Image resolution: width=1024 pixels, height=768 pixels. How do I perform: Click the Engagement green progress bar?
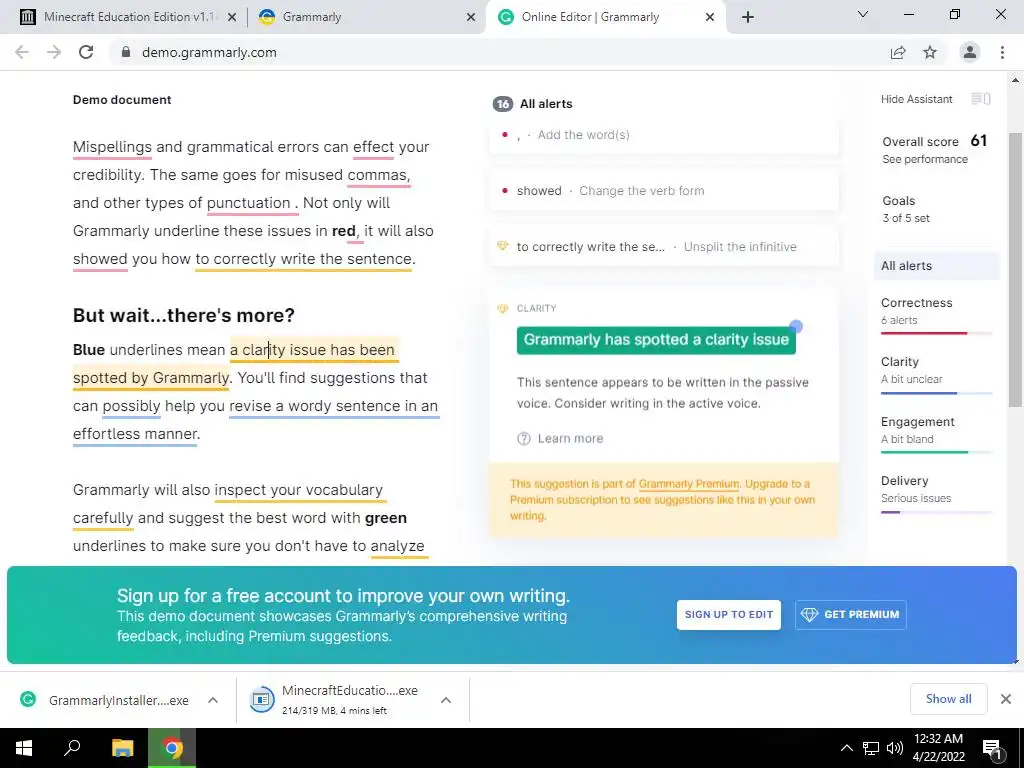936,452
